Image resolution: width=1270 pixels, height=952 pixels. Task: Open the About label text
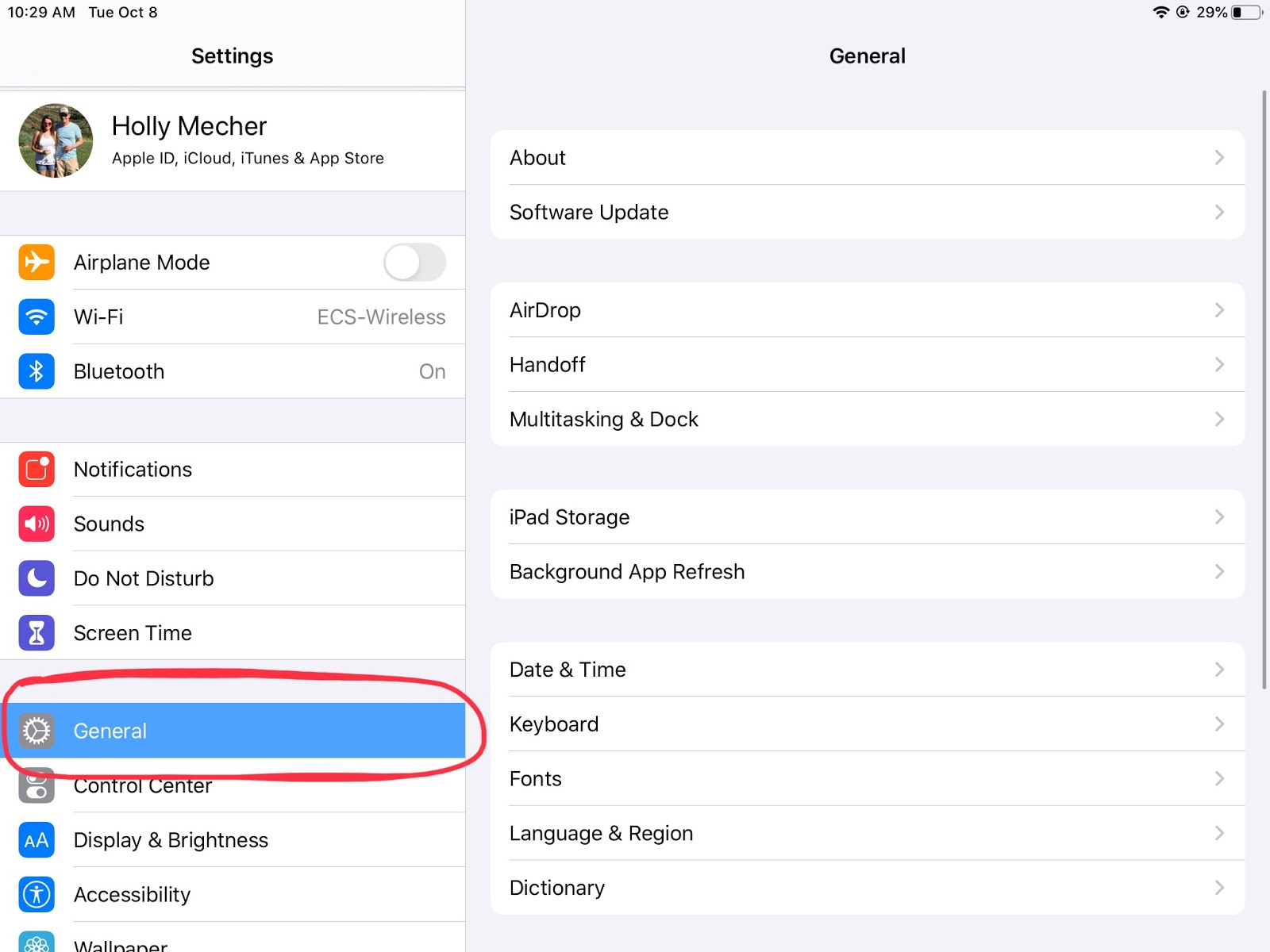[x=537, y=158]
